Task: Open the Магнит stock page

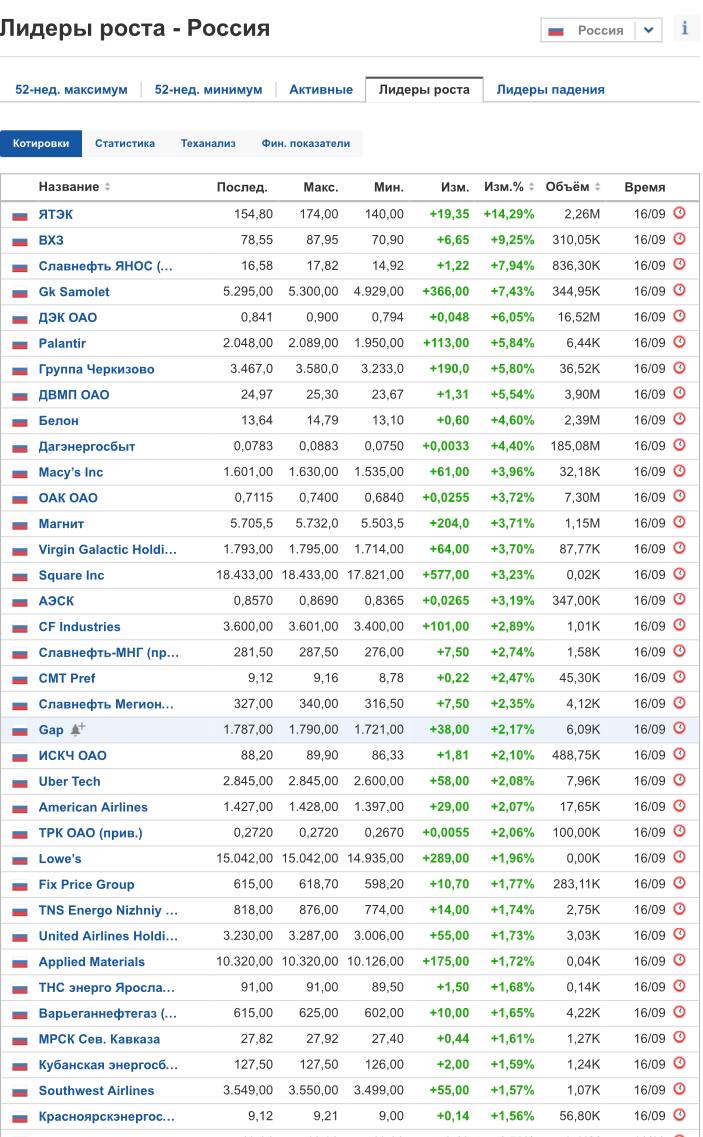Action: (x=61, y=524)
